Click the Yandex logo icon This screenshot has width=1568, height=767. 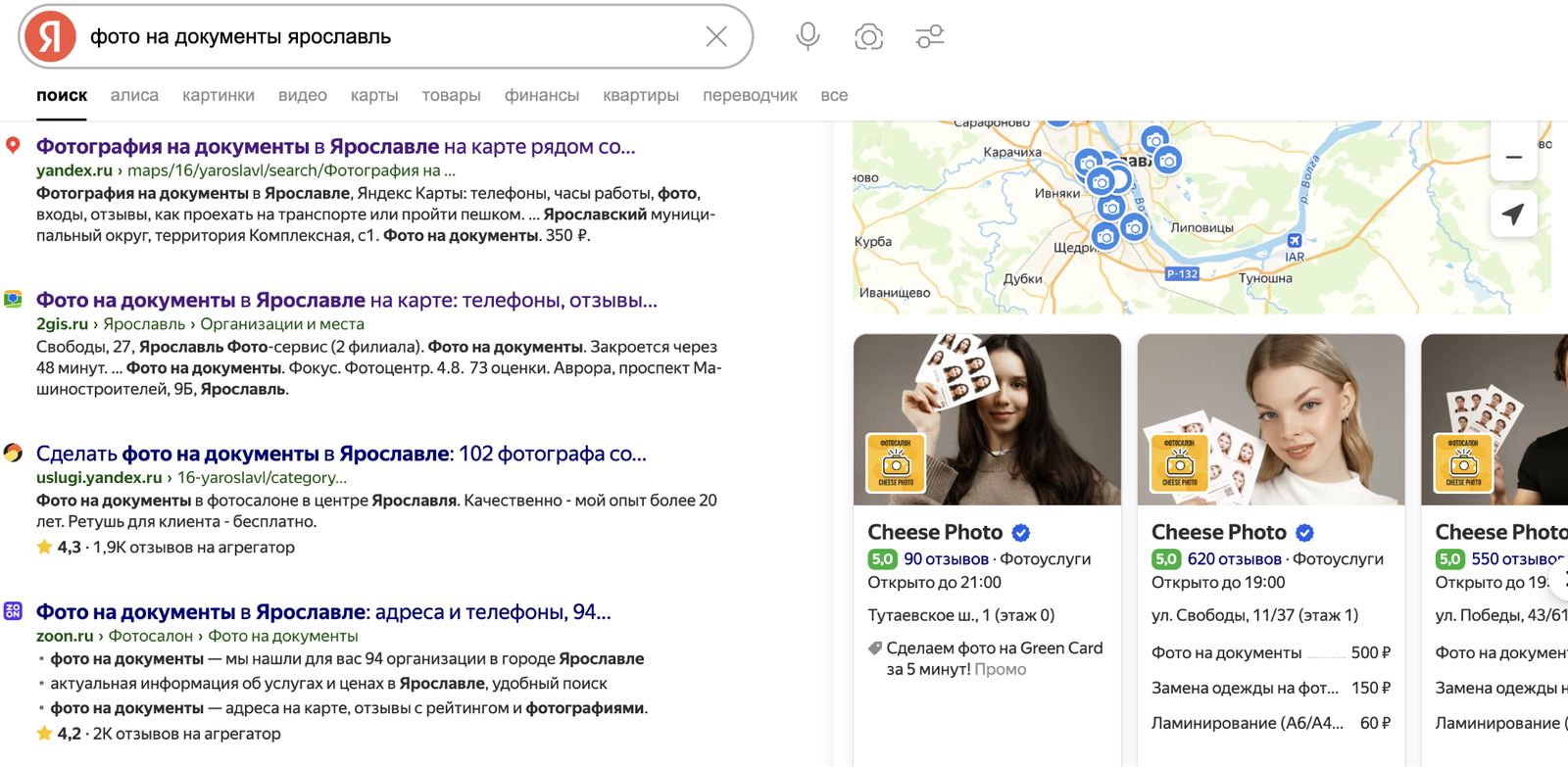point(50,36)
